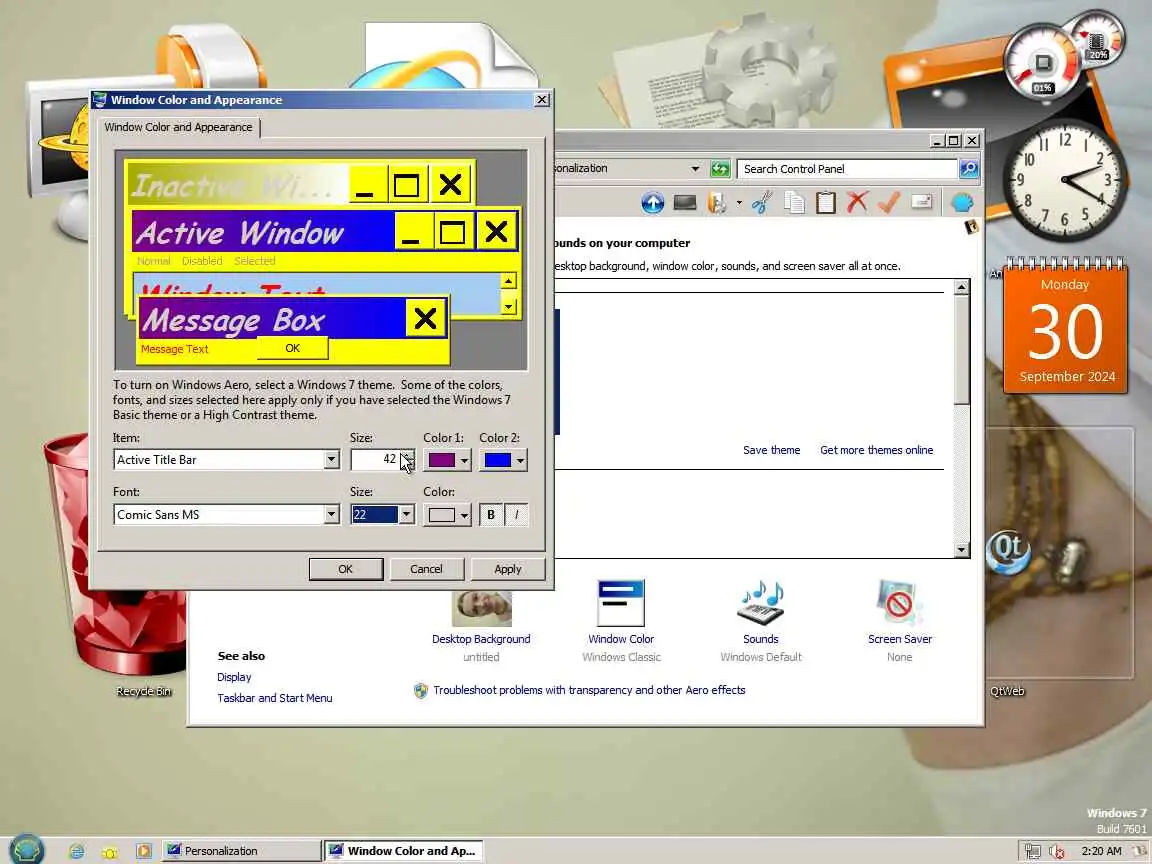Viewport: 1152px width, 864px height.
Task: Click the purple Color 1 swatch
Action: coord(442,460)
